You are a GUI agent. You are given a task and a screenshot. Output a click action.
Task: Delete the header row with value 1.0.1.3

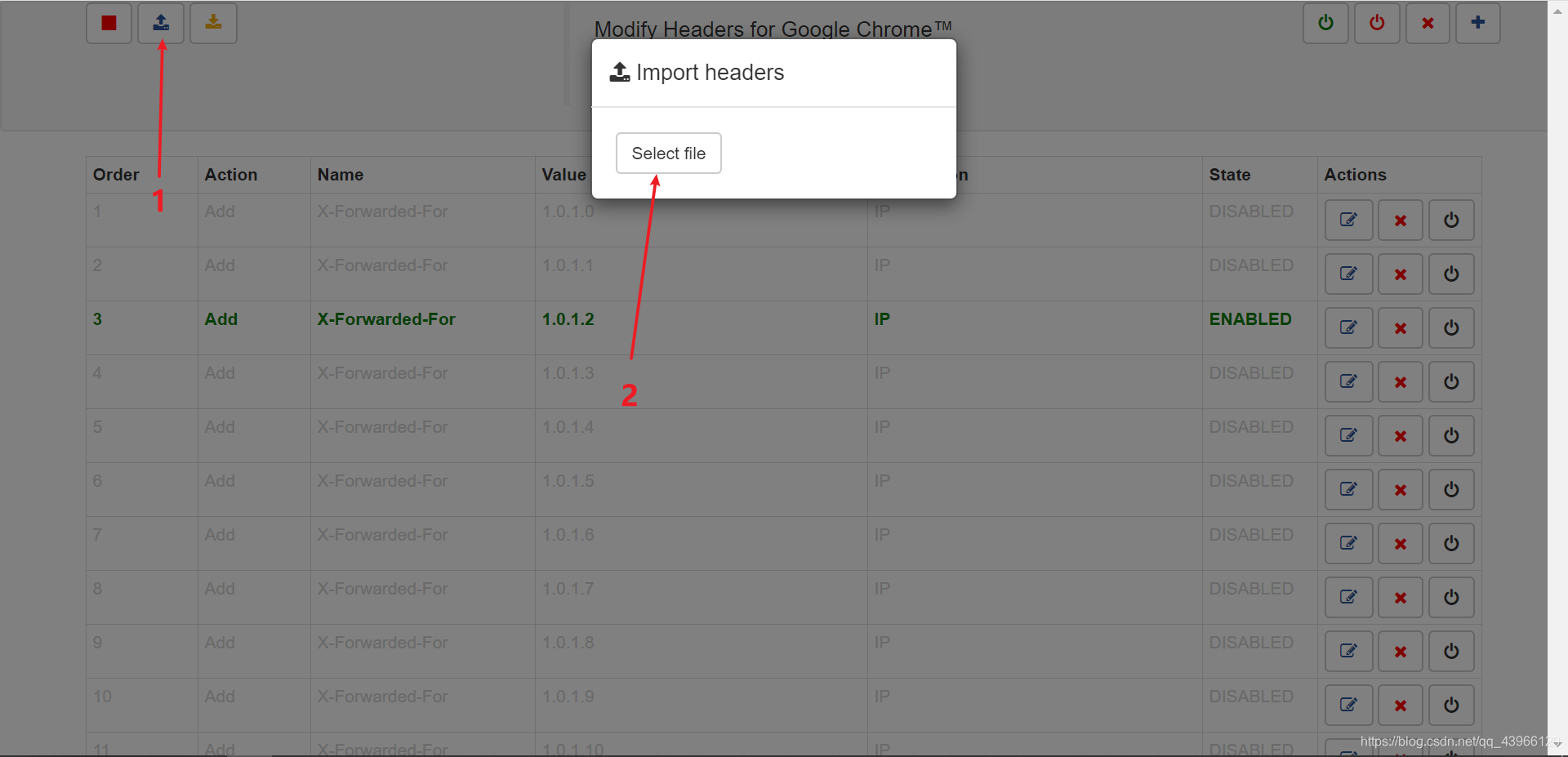pyautogui.click(x=1401, y=382)
